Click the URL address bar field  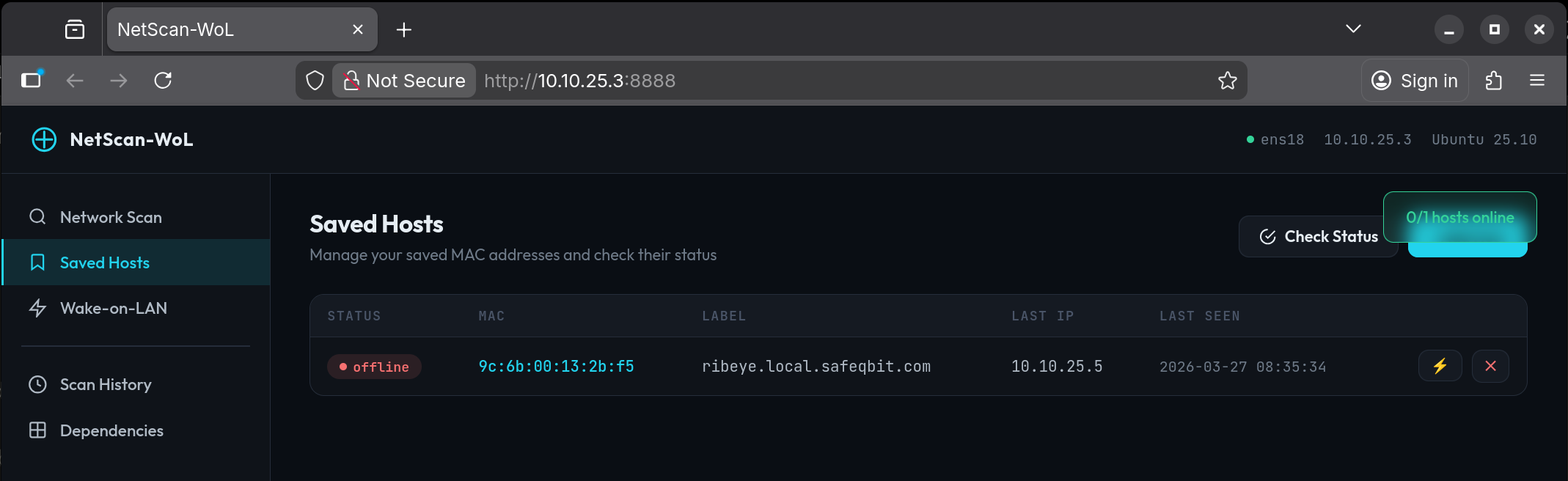click(843, 81)
